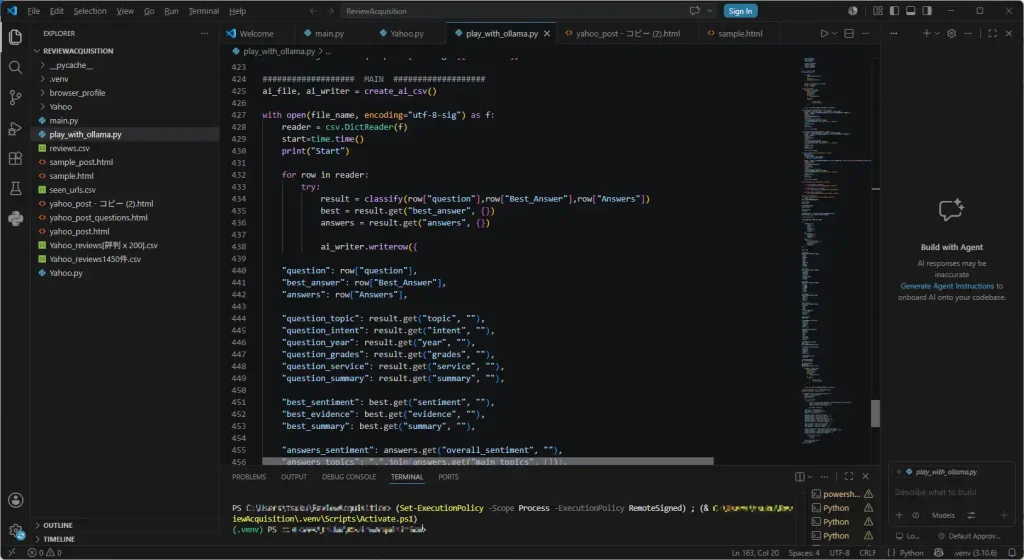Open the Models picker in chat
This screenshot has height=560, width=1024.
tap(942, 515)
